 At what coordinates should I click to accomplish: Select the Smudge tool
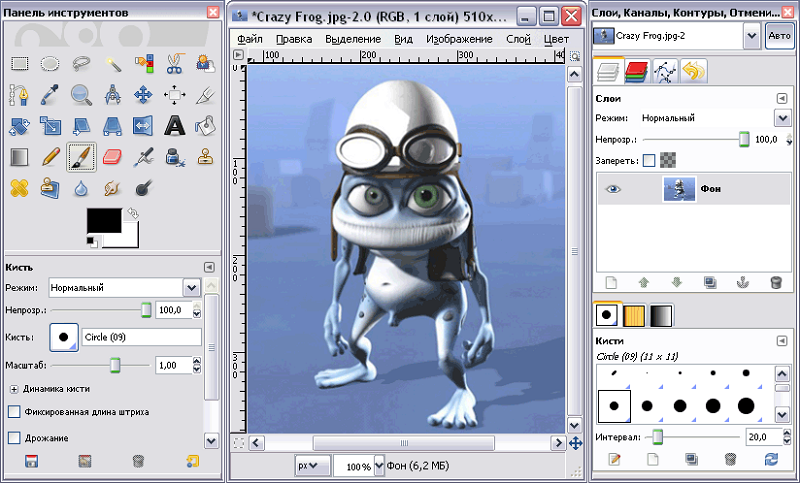pyautogui.click(x=112, y=188)
